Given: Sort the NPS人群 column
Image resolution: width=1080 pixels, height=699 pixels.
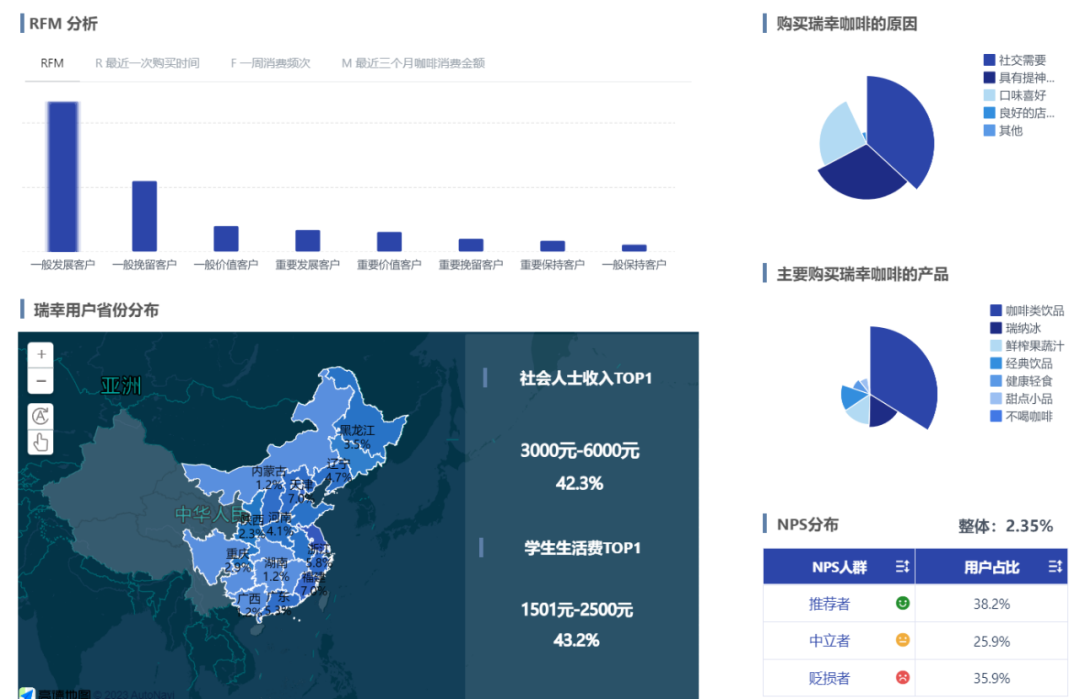Looking at the screenshot, I should (902, 567).
